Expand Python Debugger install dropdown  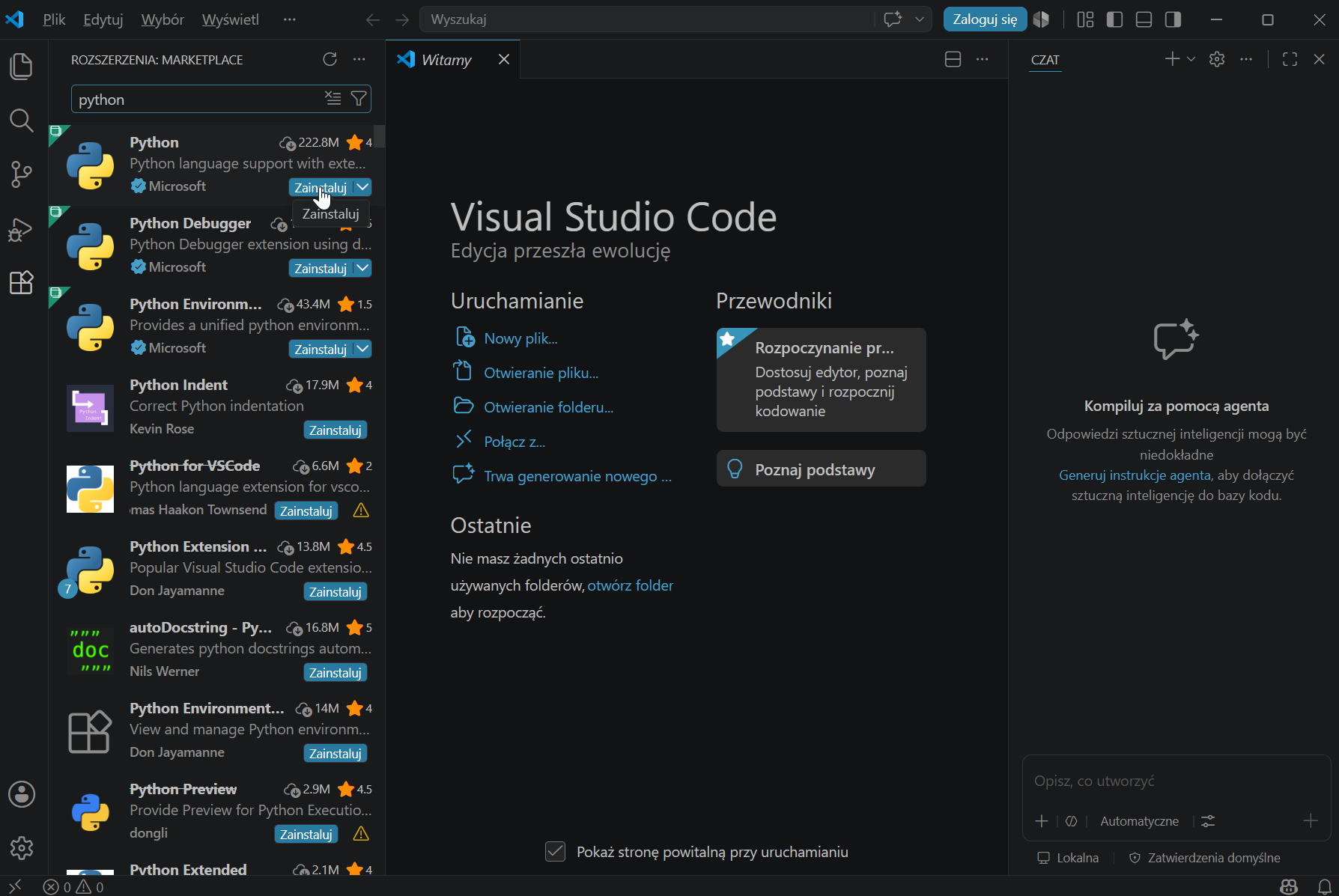click(x=362, y=268)
